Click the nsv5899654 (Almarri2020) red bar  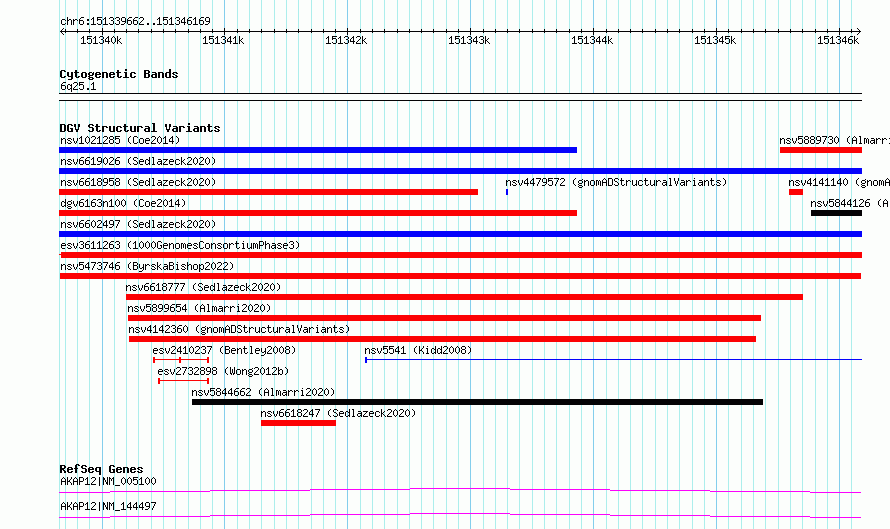coord(444,318)
